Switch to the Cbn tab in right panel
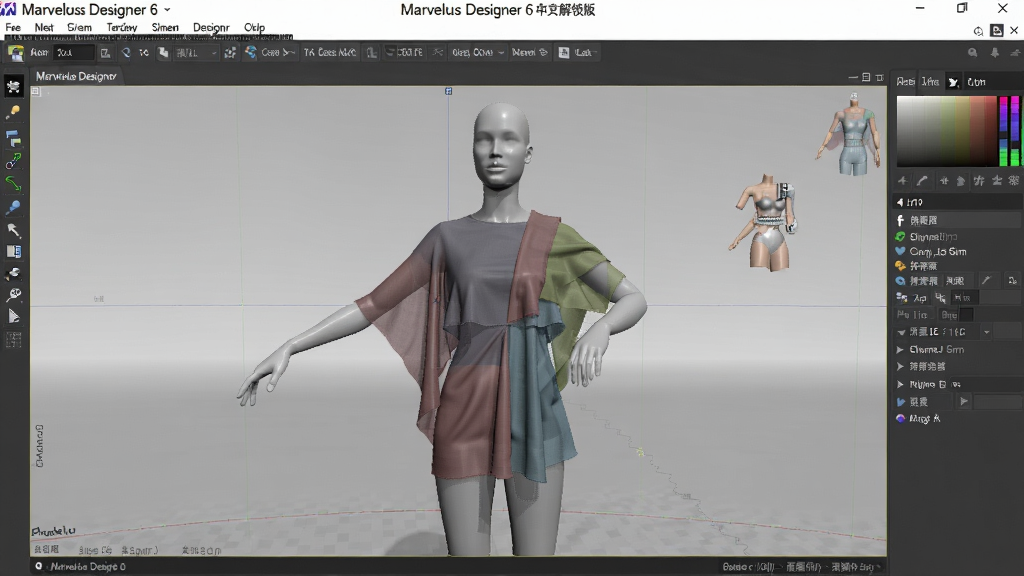This screenshot has width=1024, height=576. click(976, 82)
